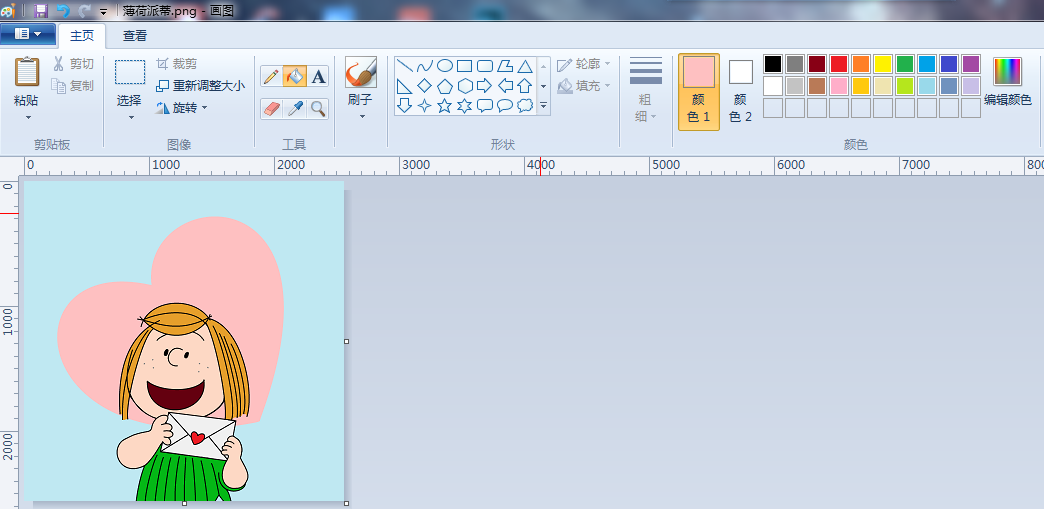Choose the Five-point star shape
The image size is (1044, 509).
pos(444,105)
